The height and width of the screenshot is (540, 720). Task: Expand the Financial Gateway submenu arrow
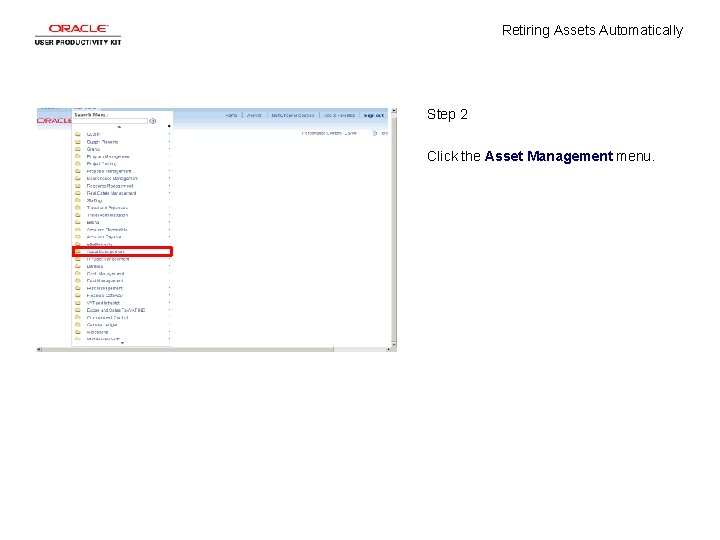(x=169, y=296)
